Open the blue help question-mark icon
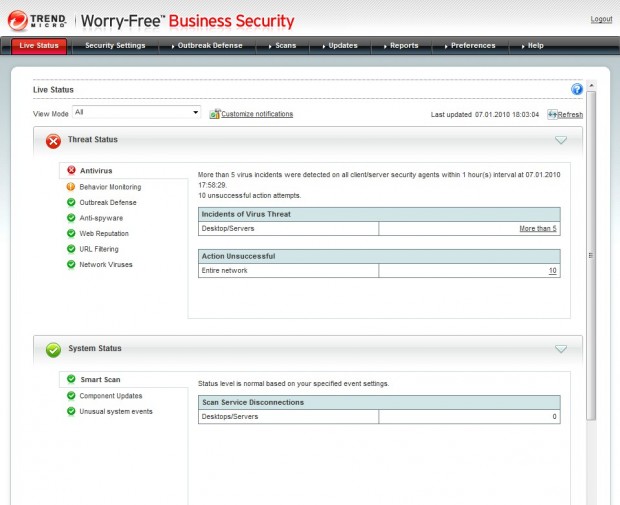This screenshot has width=620, height=505. coord(577,89)
